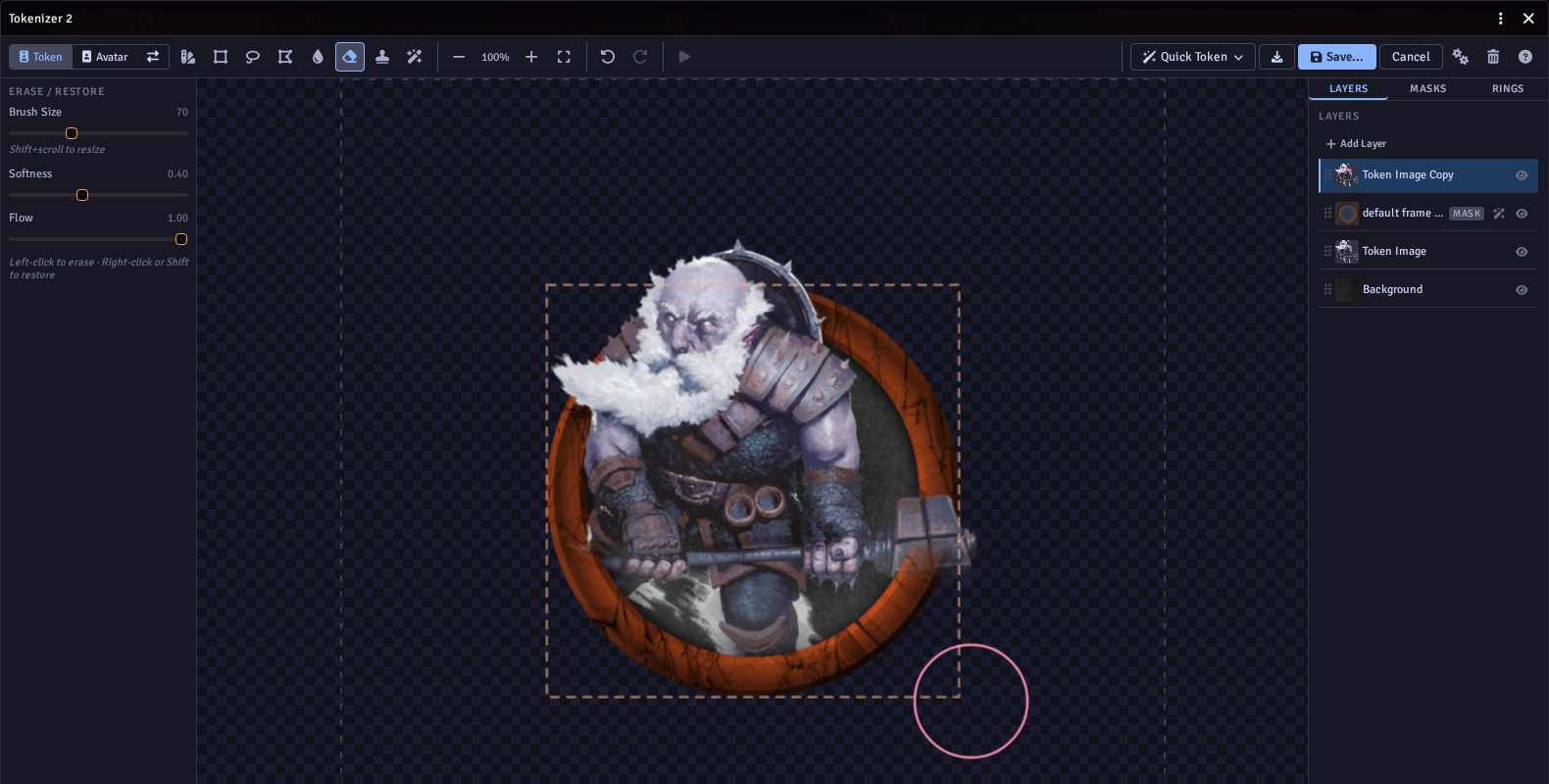
Task: Open the Quick Token dropdown
Action: (1193, 57)
